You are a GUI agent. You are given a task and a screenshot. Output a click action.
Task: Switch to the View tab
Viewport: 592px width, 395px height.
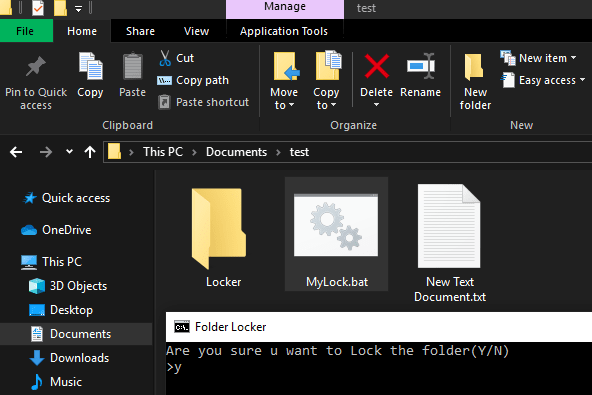click(196, 31)
